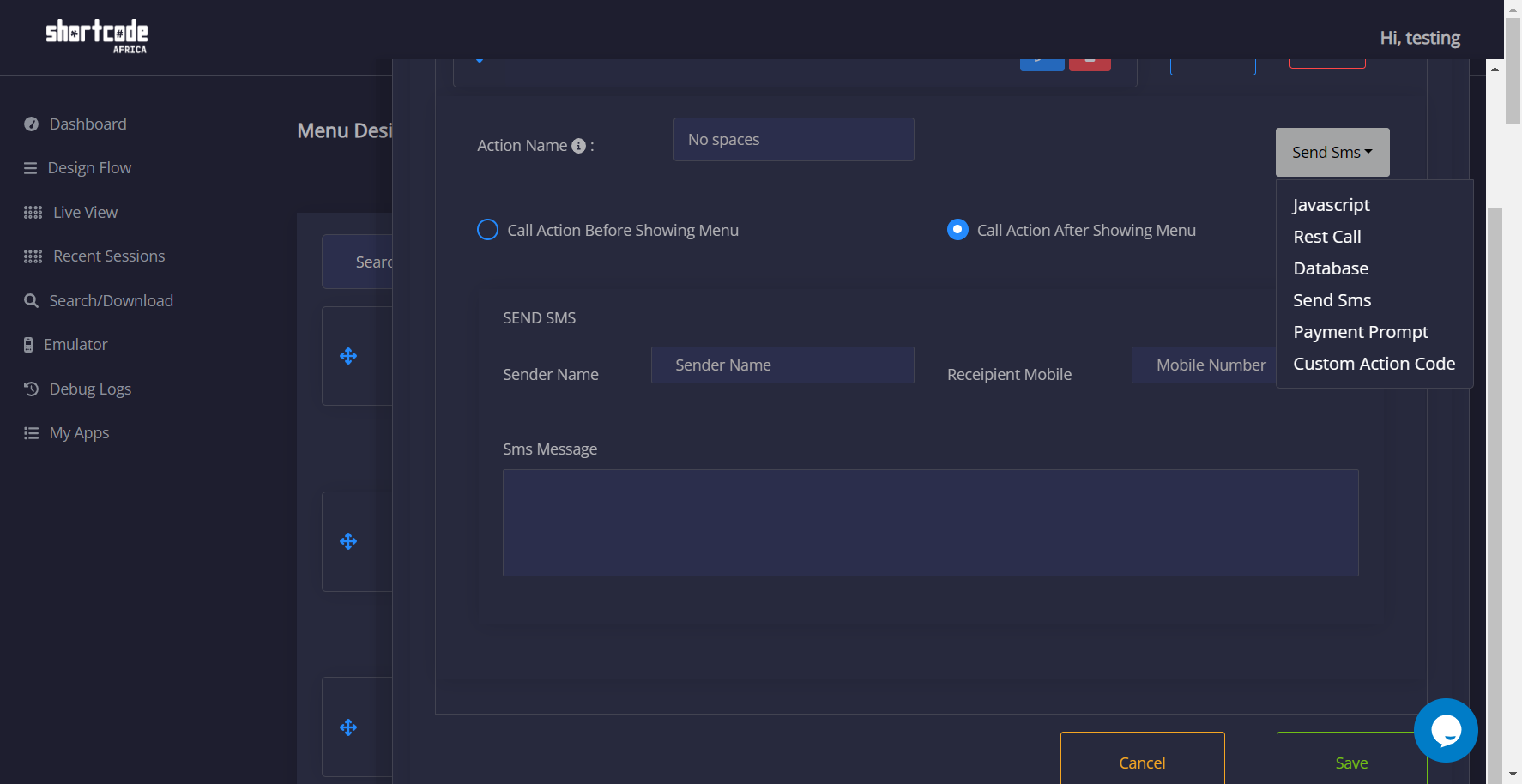Choose Database from the action menu

(1331, 268)
